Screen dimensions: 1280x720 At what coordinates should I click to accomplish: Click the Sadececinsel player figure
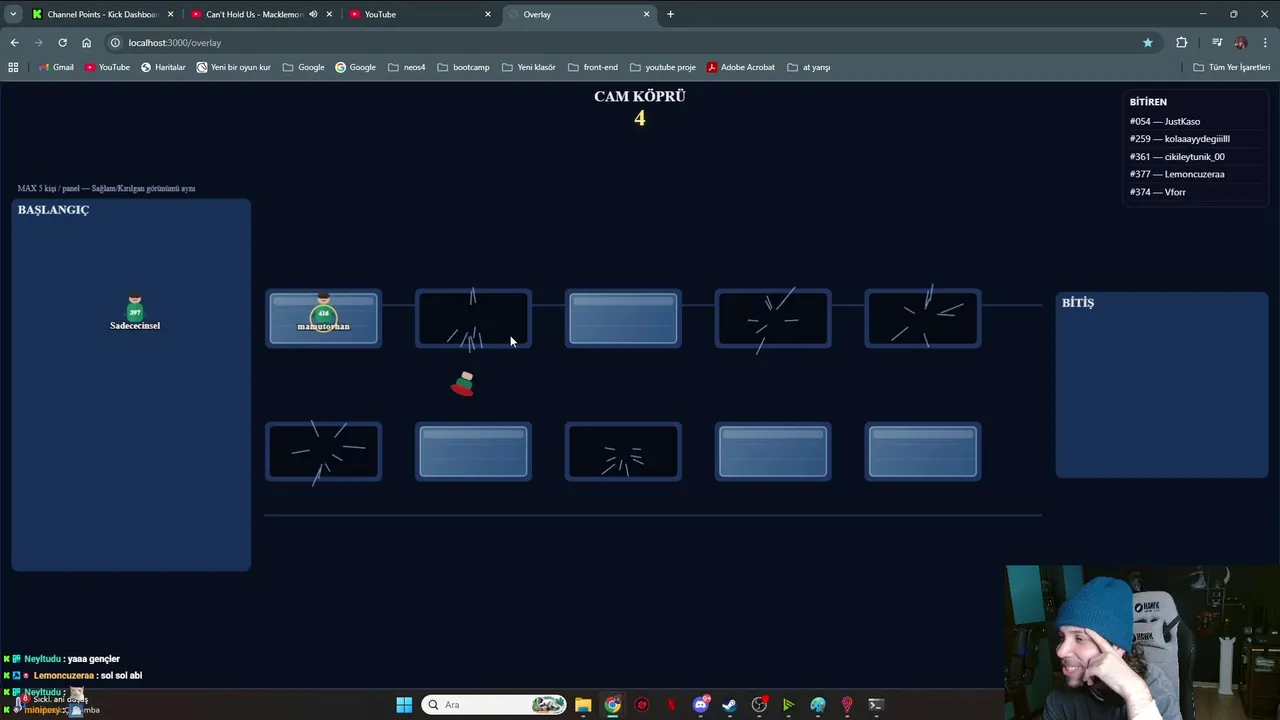(x=135, y=311)
